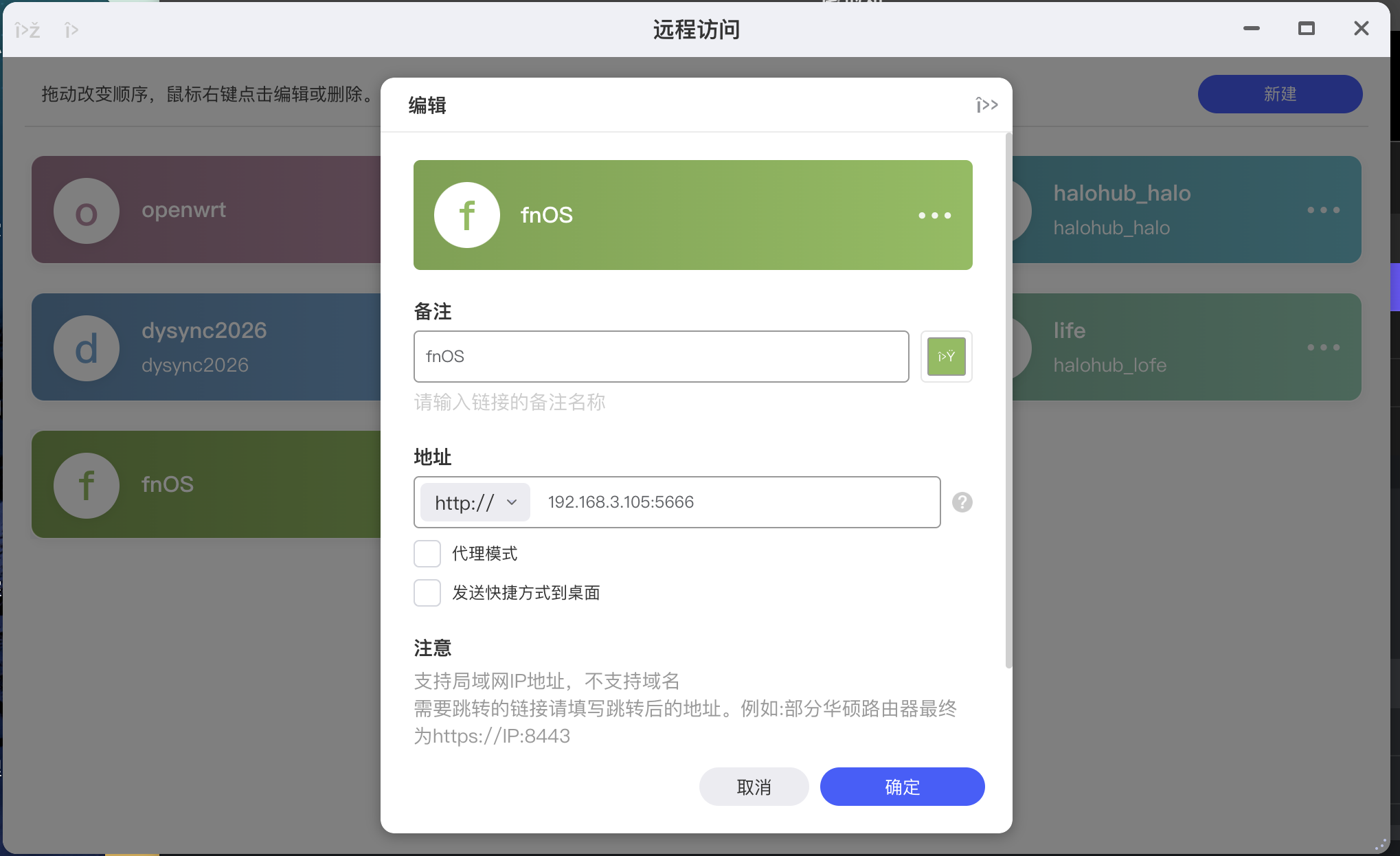
Task: Click the fnOS circular letter icon in preview
Action: (x=467, y=215)
